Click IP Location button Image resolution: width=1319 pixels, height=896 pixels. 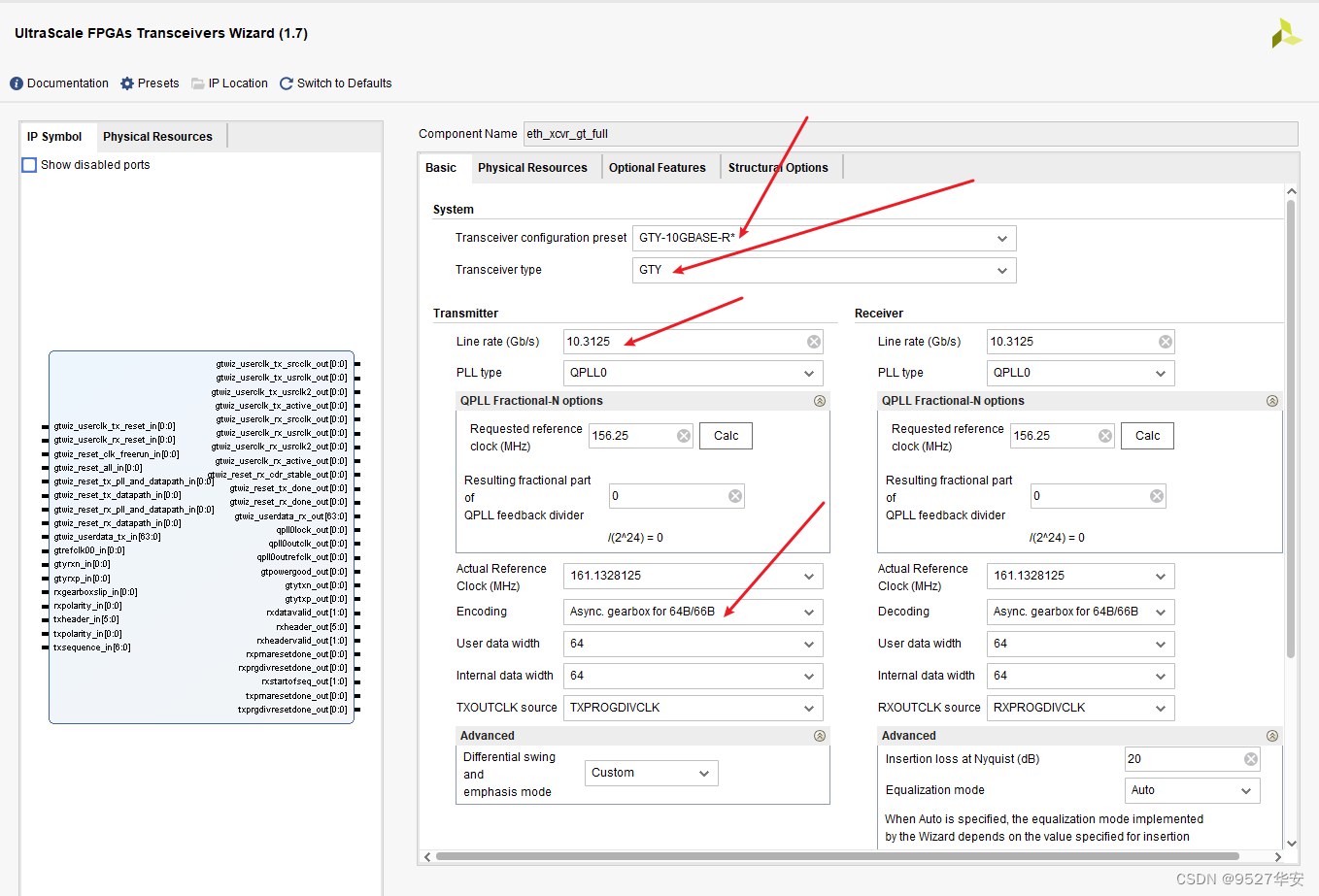(230, 83)
